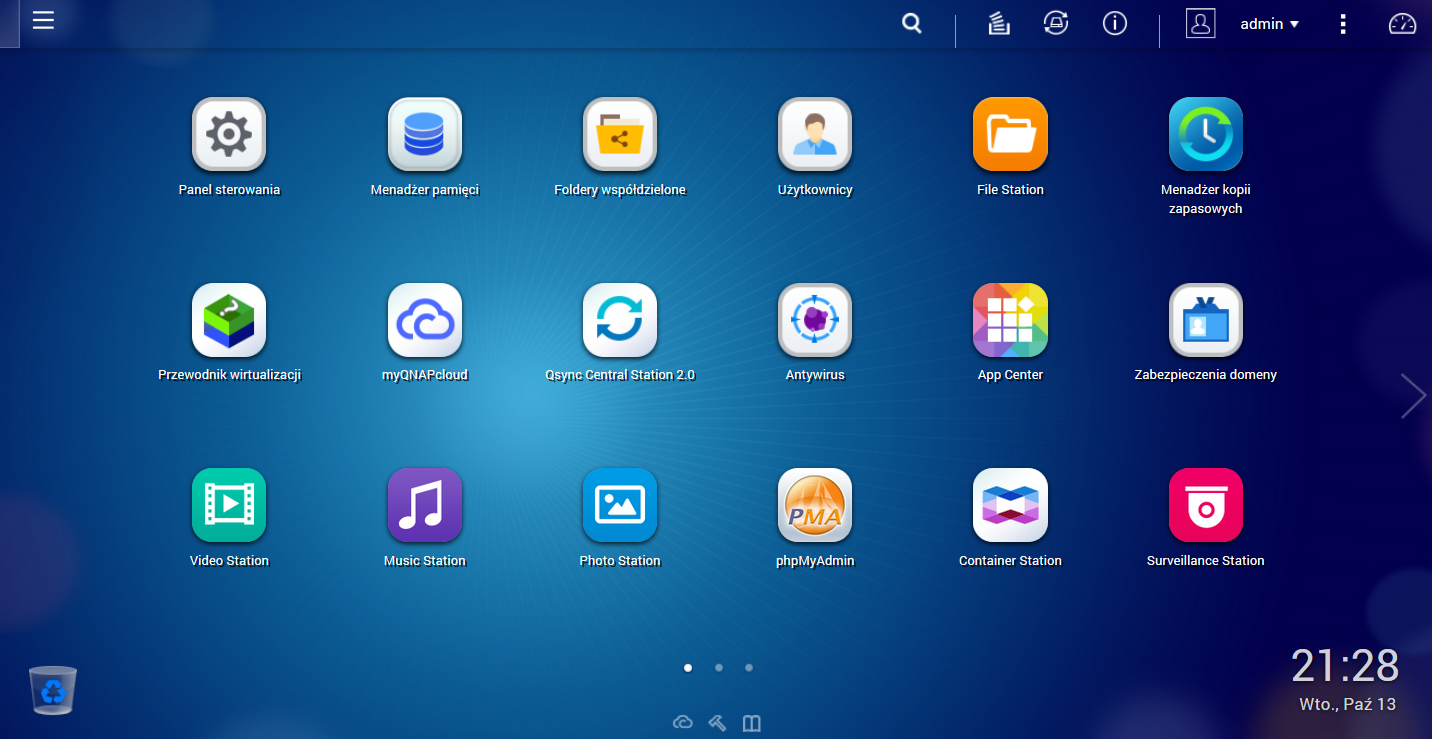Open the search magnifier in top bar
Viewport: 1432px width, 739px height.
click(x=912, y=23)
